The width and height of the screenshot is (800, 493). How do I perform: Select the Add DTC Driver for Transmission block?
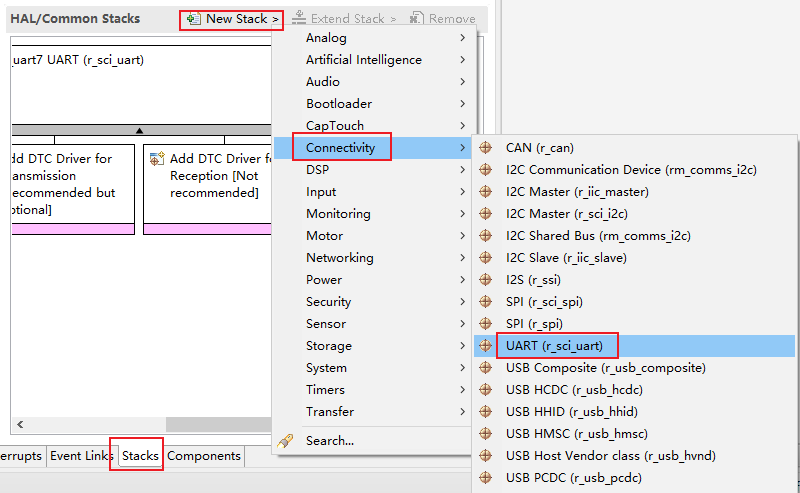tap(70, 184)
